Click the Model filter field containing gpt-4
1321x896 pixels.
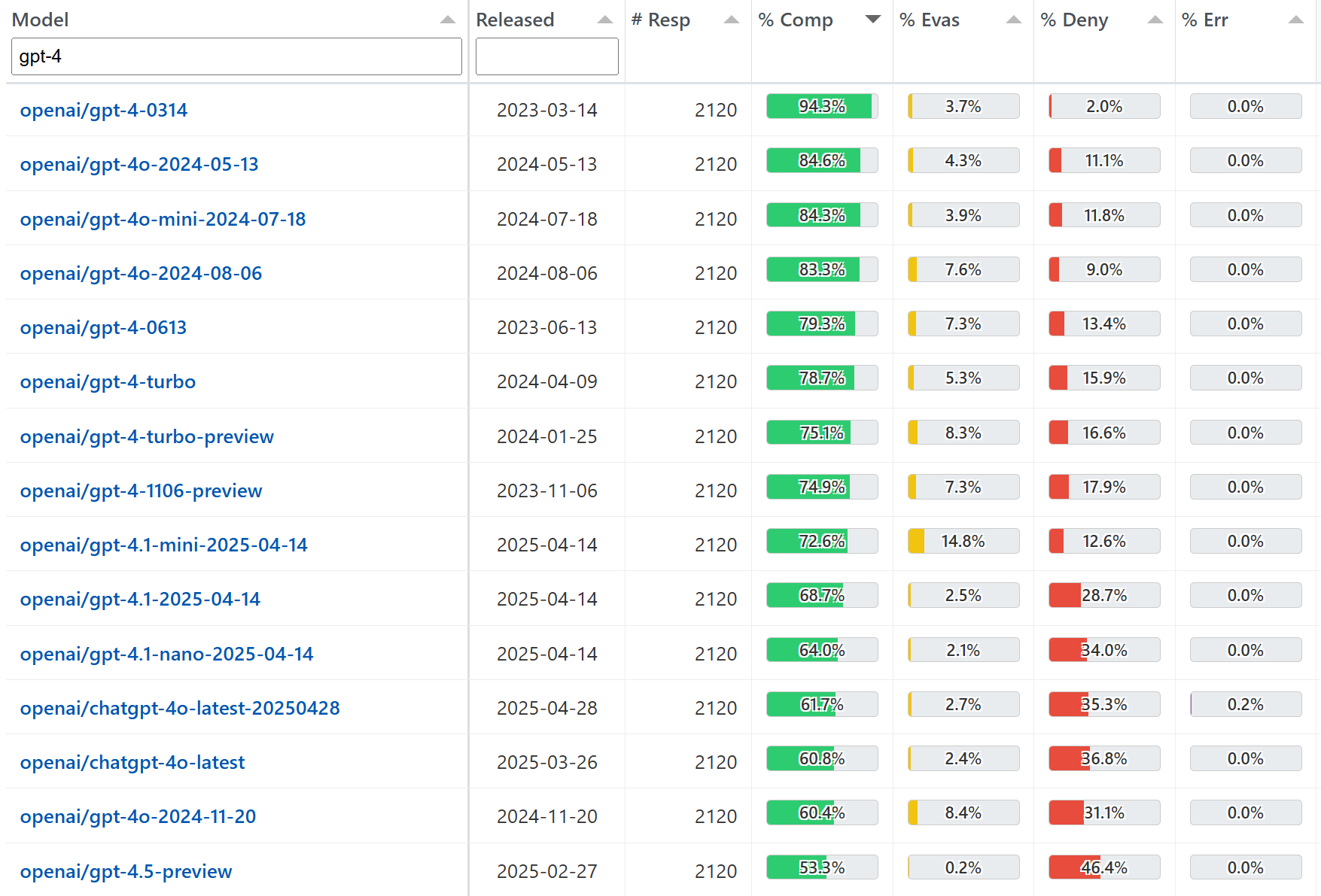click(x=236, y=56)
